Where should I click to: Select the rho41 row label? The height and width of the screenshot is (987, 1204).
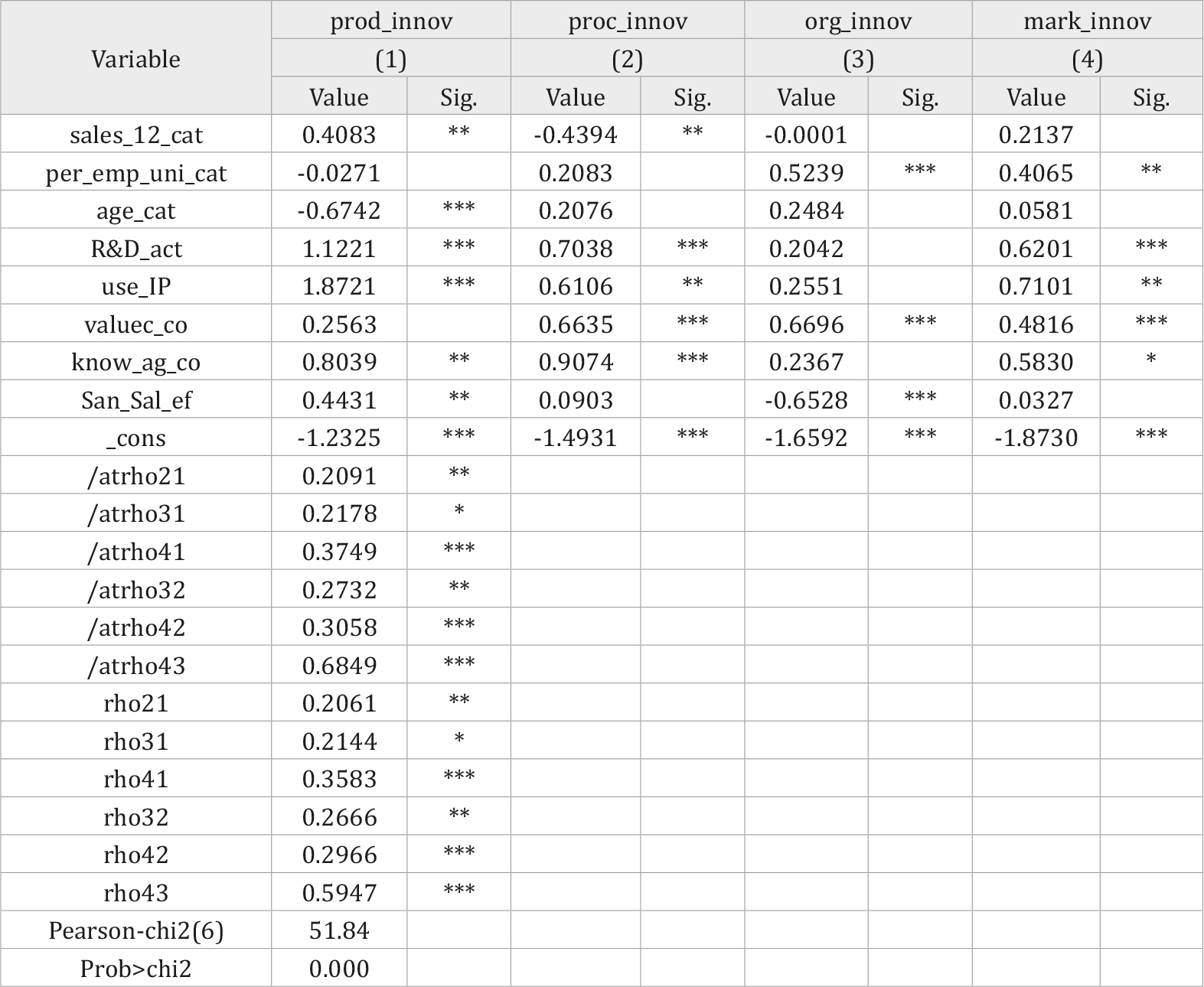click(136, 779)
